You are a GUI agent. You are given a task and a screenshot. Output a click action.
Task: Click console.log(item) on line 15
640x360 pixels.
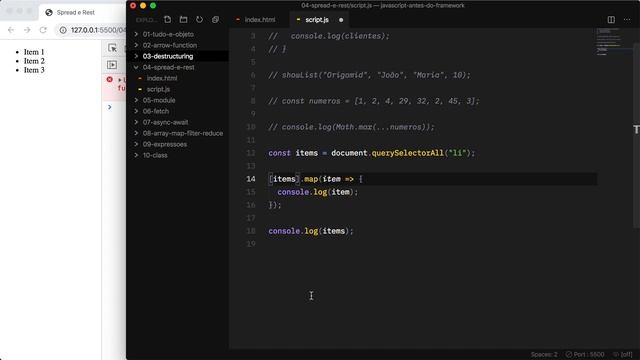click(x=318, y=192)
